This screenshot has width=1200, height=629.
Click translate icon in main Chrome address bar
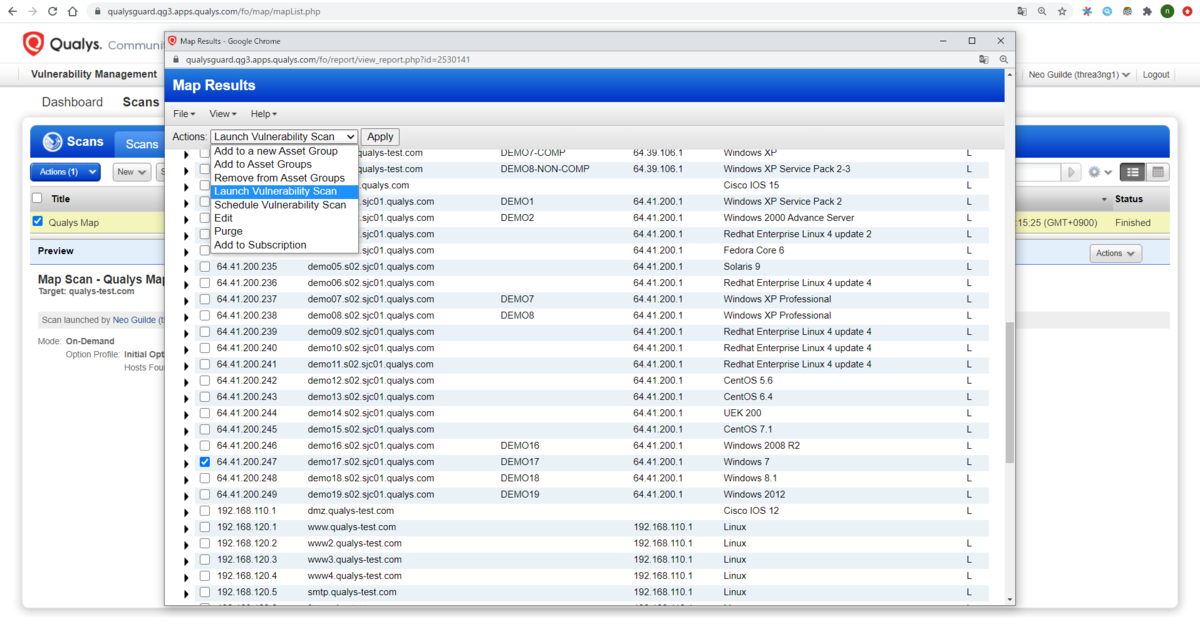pos(1022,11)
